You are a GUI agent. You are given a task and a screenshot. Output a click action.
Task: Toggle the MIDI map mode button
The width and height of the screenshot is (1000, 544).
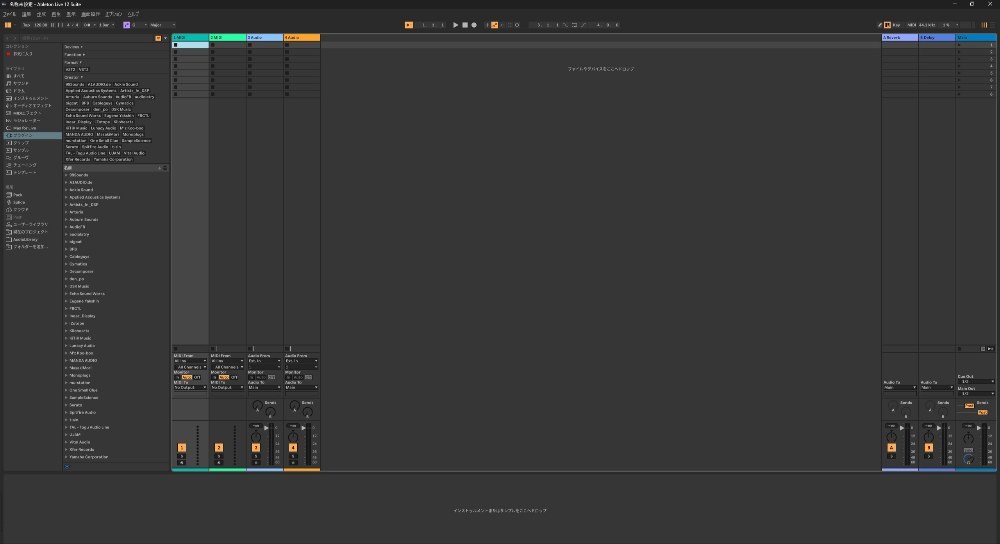click(x=911, y=25)
